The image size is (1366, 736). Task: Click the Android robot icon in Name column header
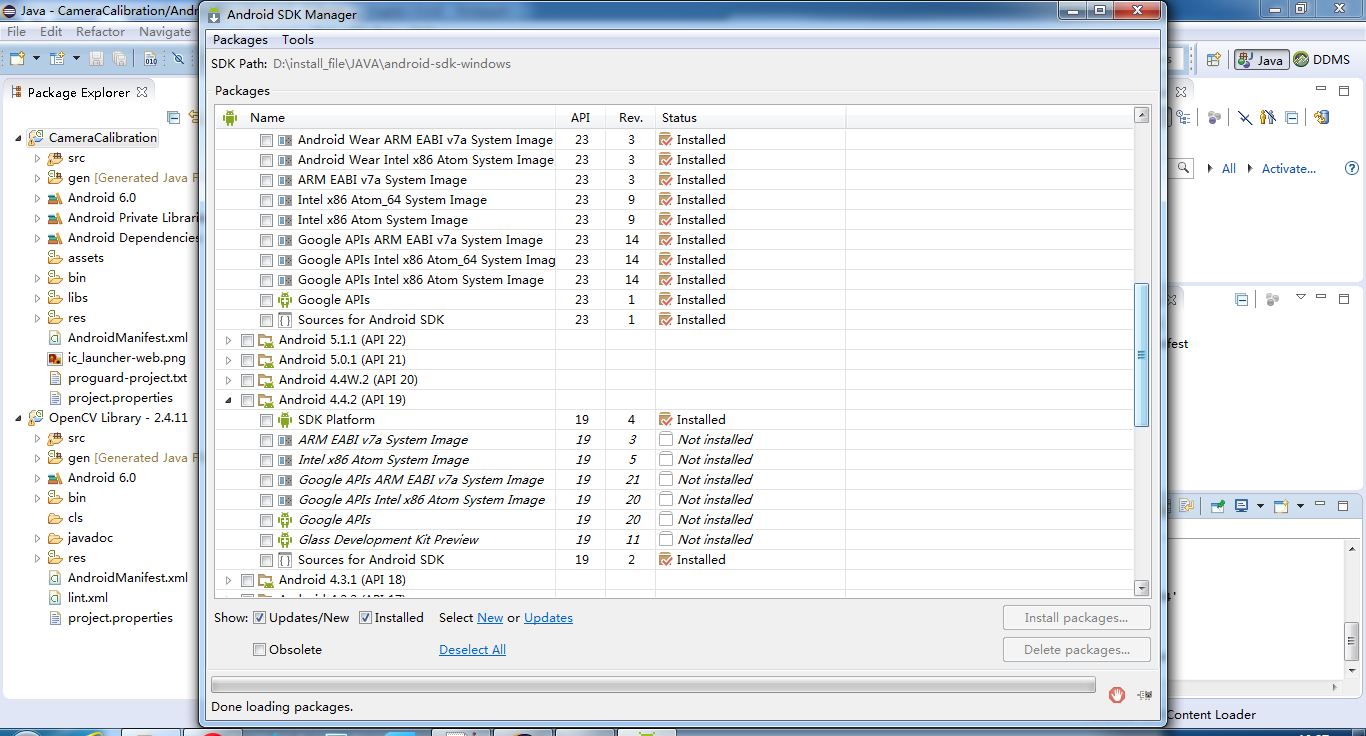pos(230,117)
